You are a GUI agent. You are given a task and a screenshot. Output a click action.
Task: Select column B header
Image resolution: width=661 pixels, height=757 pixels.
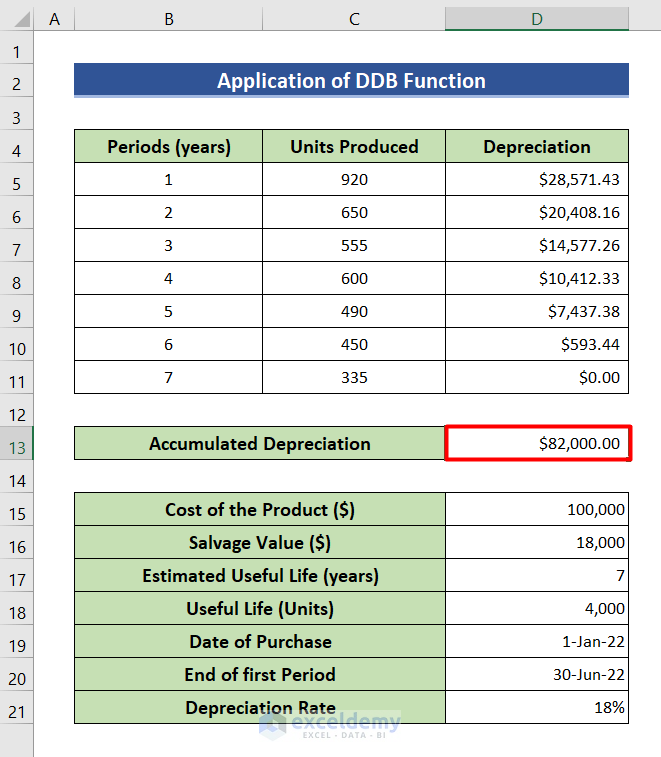pos(169,19)
